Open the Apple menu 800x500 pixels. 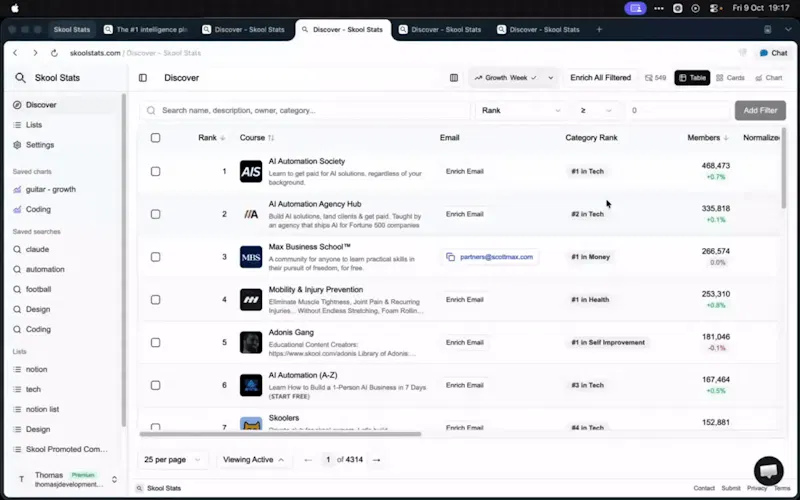tap(15, 8)
